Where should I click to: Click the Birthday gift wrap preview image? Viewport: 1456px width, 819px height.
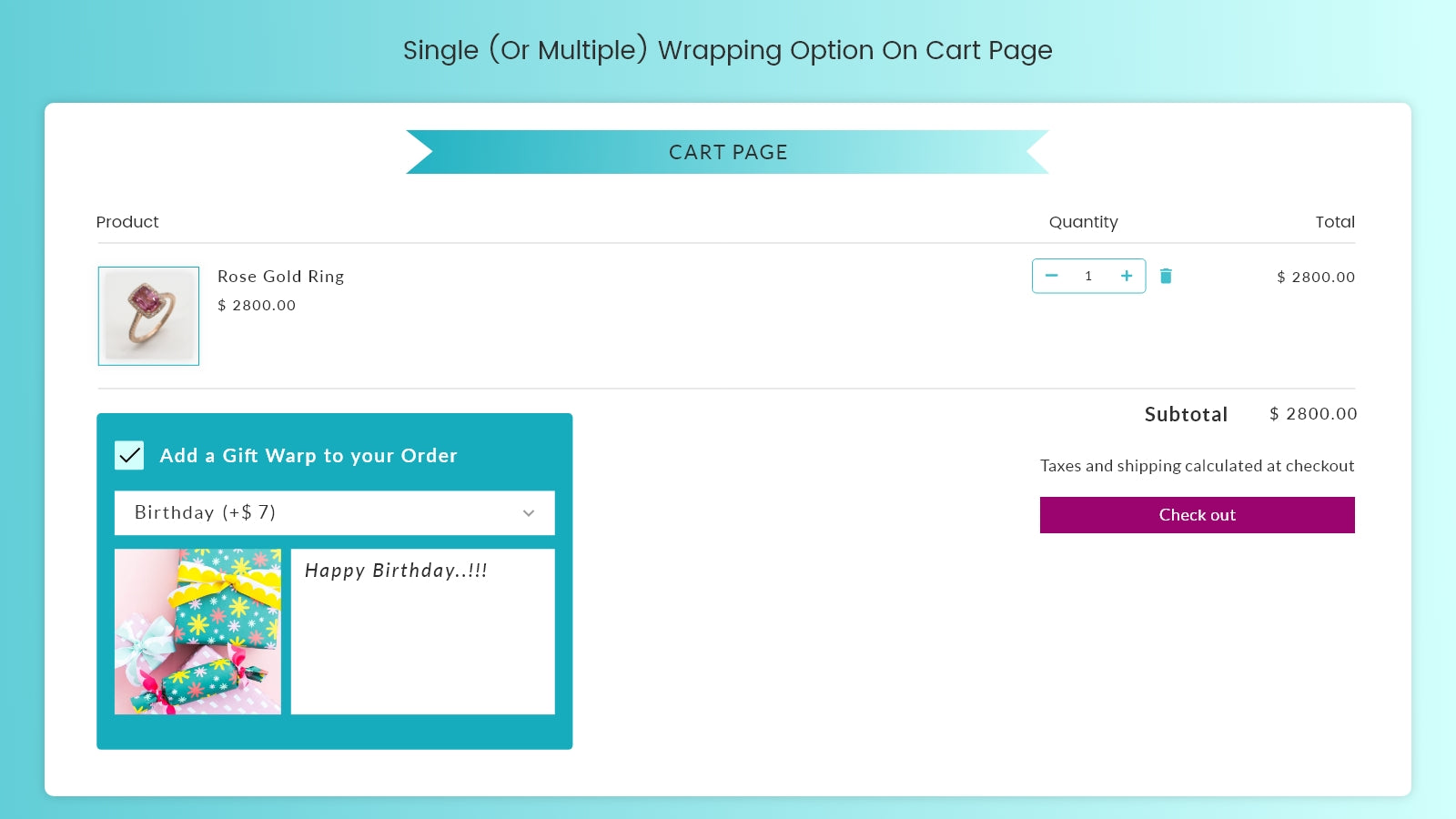(197, 631)
